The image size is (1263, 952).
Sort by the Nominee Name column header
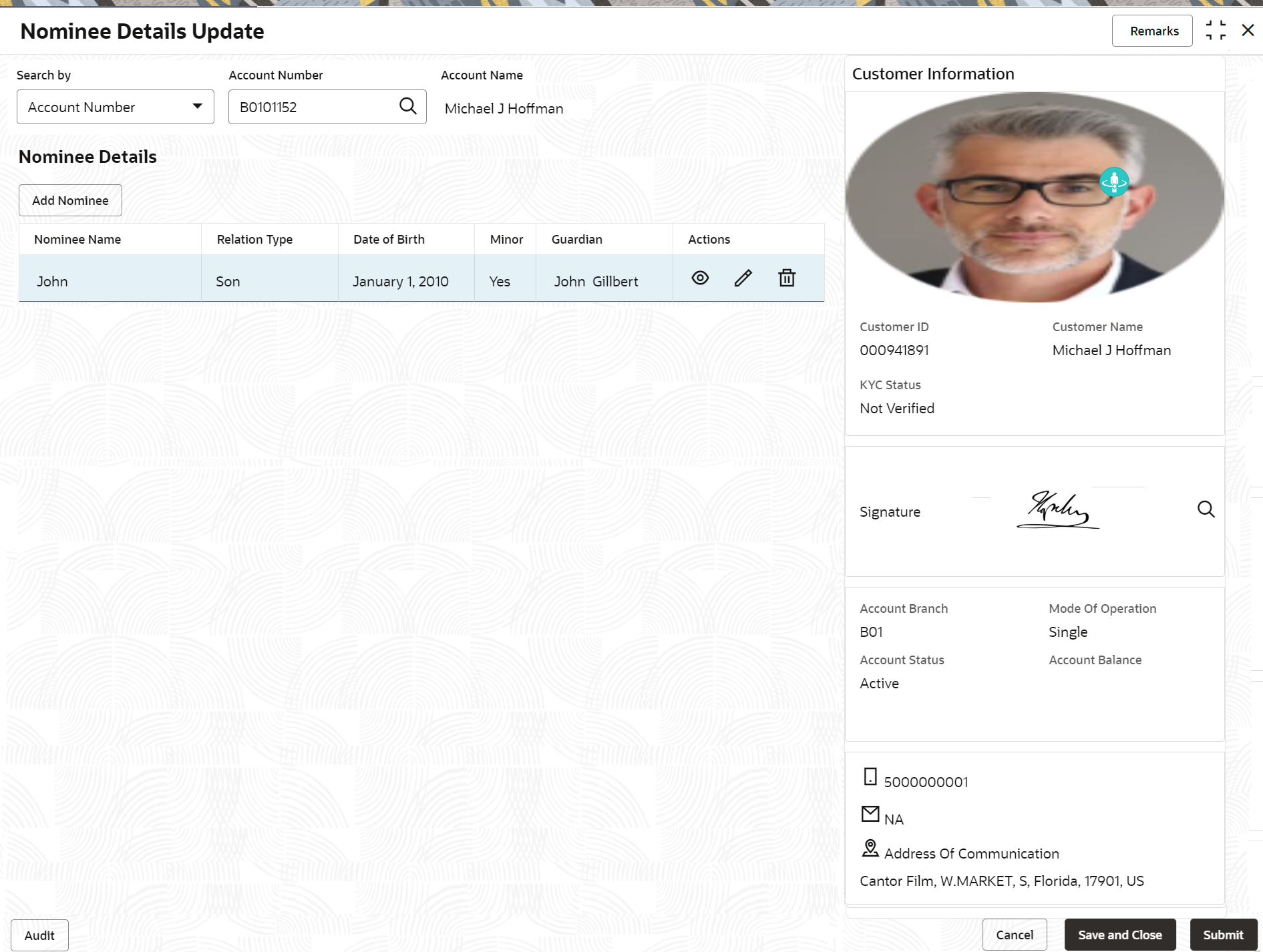point(77,240)
